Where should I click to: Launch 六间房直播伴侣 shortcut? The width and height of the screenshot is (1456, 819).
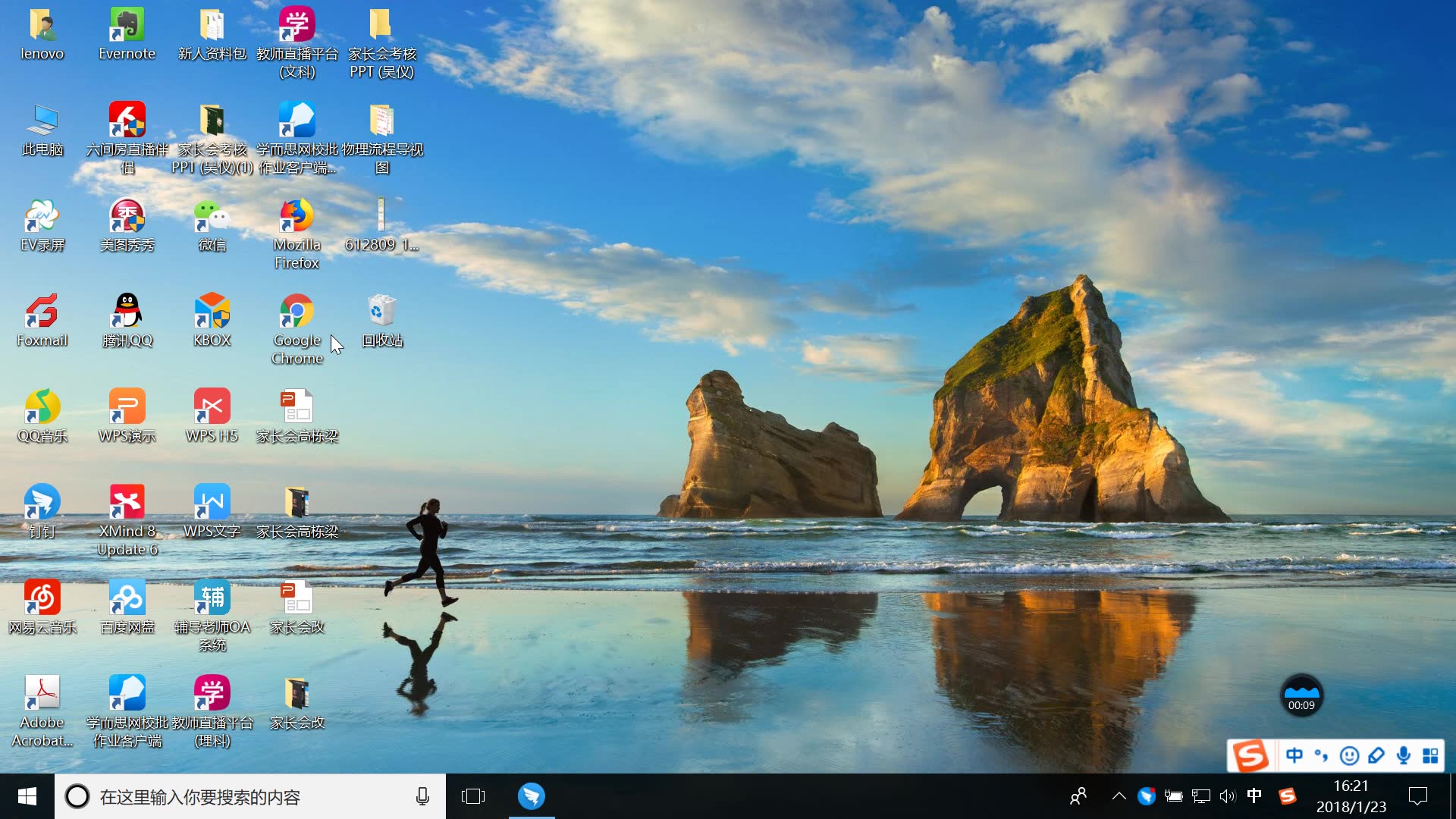(x=127, y=139)
